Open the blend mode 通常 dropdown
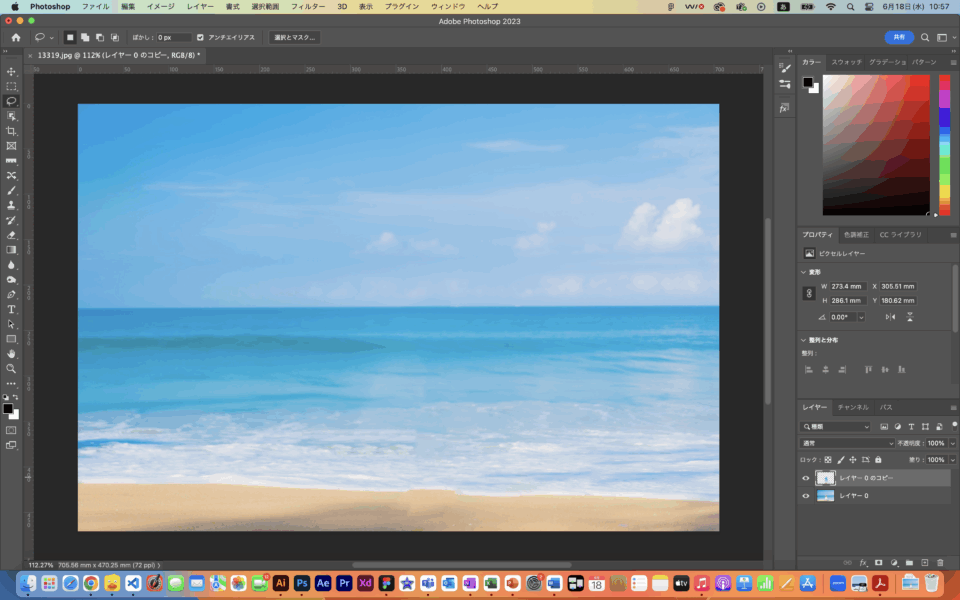 [847, 443]
